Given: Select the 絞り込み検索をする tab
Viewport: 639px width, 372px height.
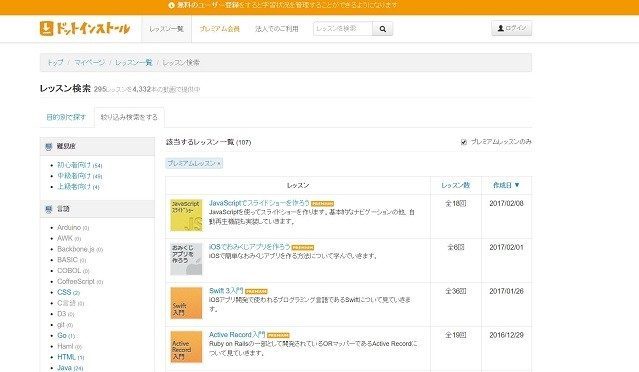Looking at the screenshot, I should (129, 117).
